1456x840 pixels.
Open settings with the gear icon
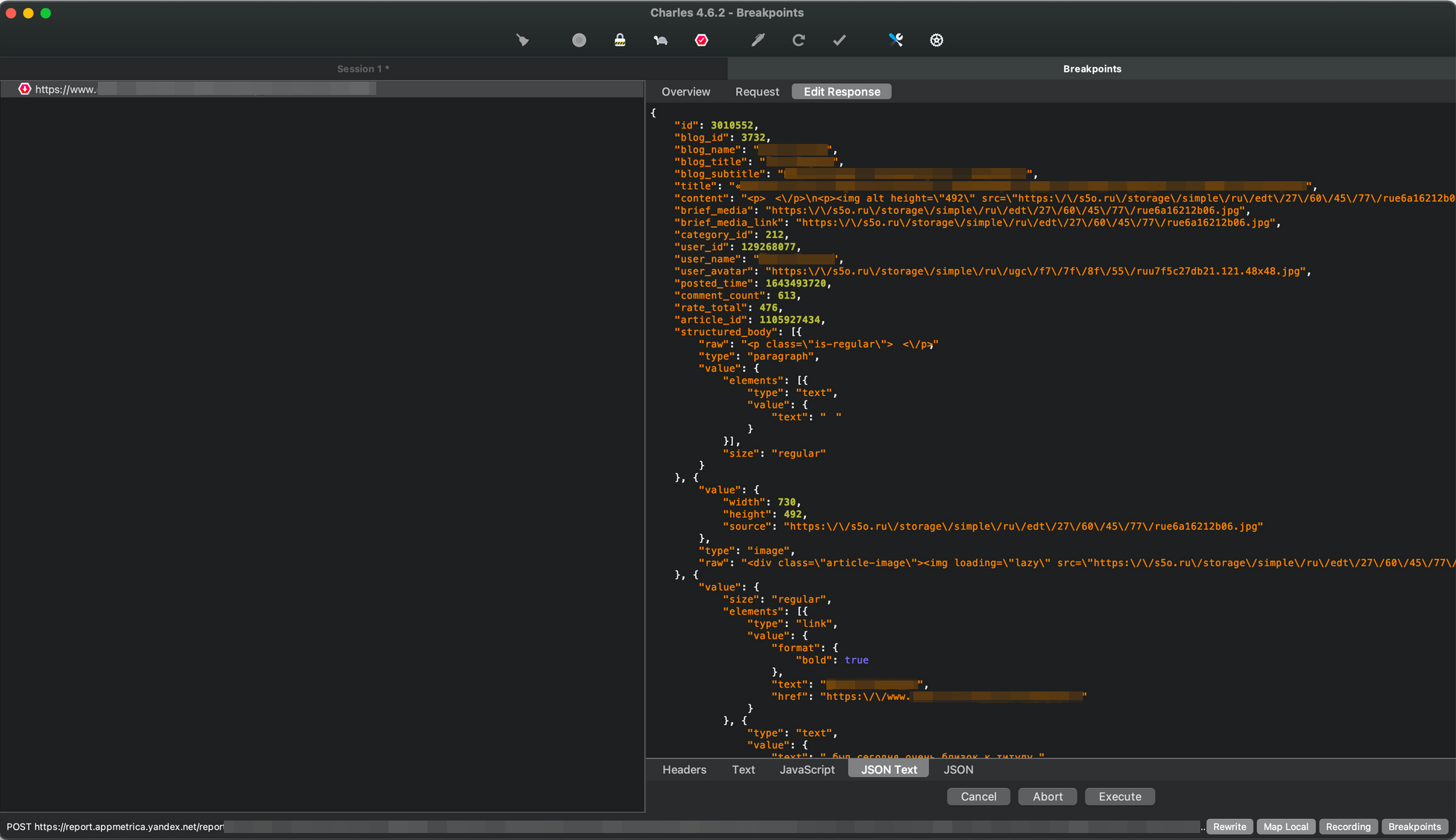(x=937, y=40)
